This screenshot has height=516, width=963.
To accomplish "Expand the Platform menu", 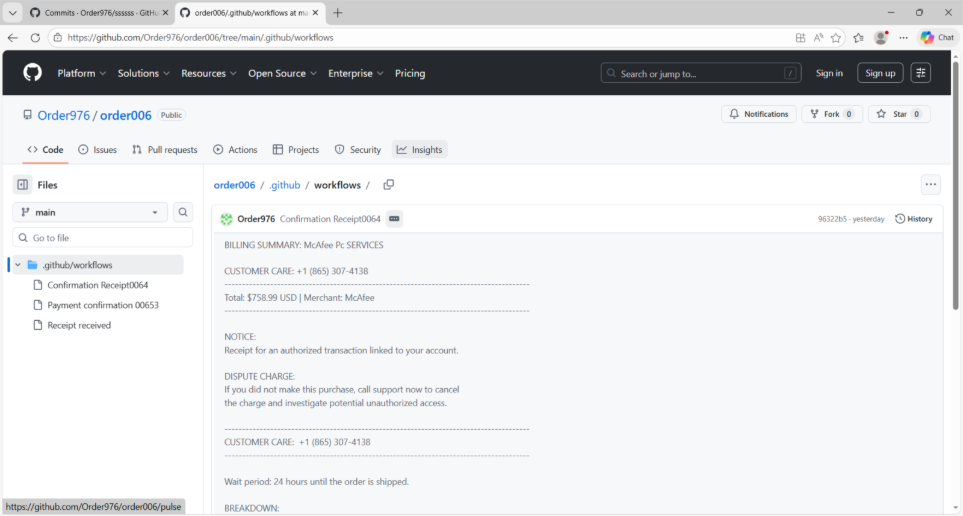I will pyautogui.click(x=82, y=73).
